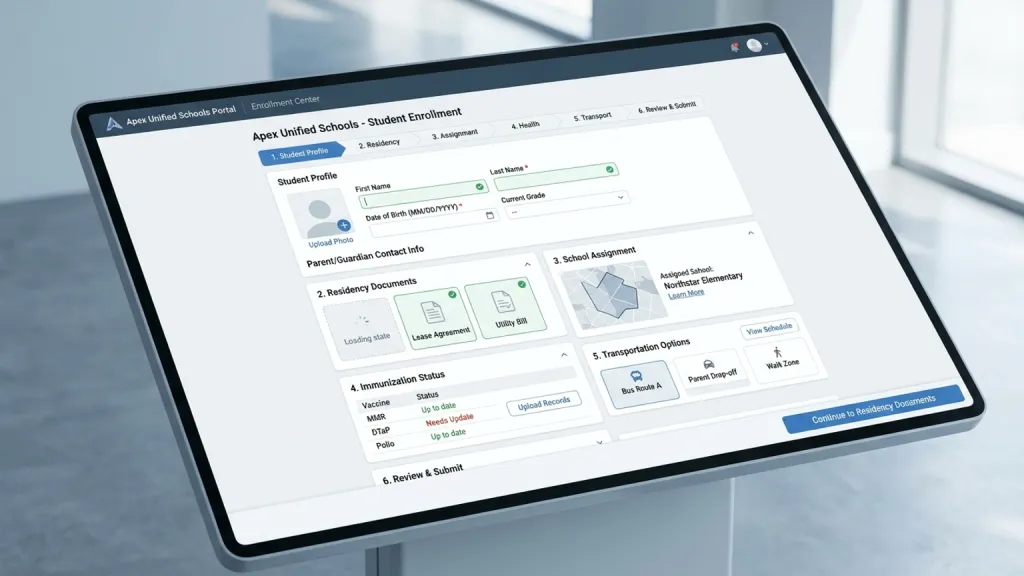Click Continue to Residency Documents
1024x576 pixels.
(x=873, y=409)
